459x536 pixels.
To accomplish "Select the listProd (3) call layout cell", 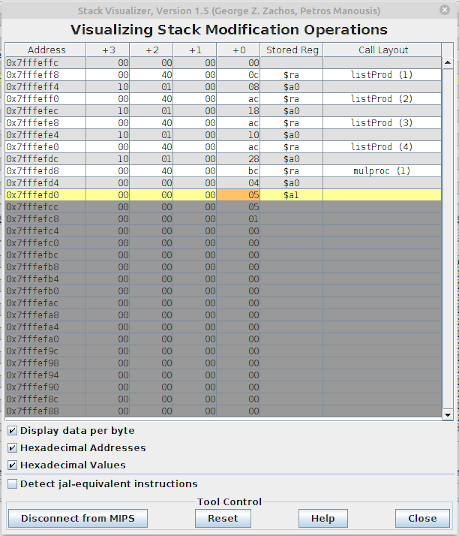I will point(382,123).
